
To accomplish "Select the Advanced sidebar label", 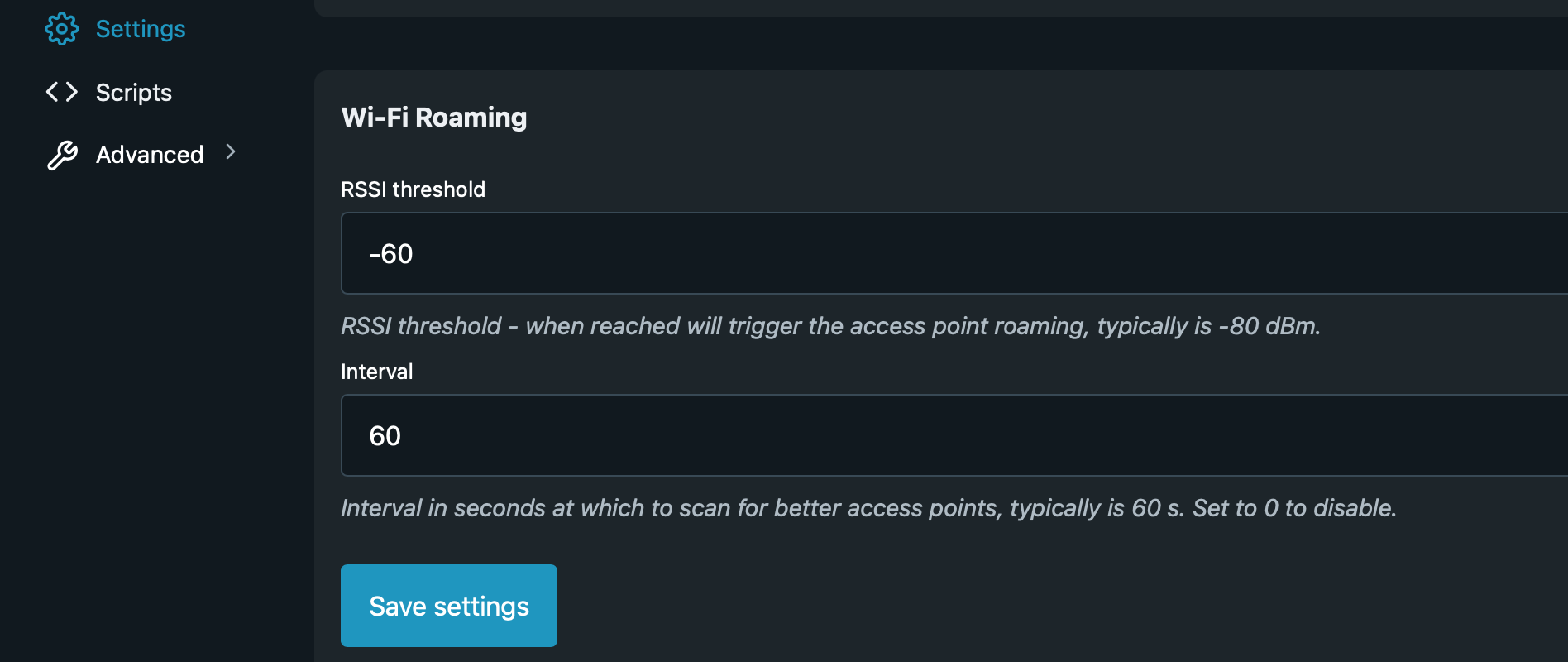I will (x=150, y=155).
